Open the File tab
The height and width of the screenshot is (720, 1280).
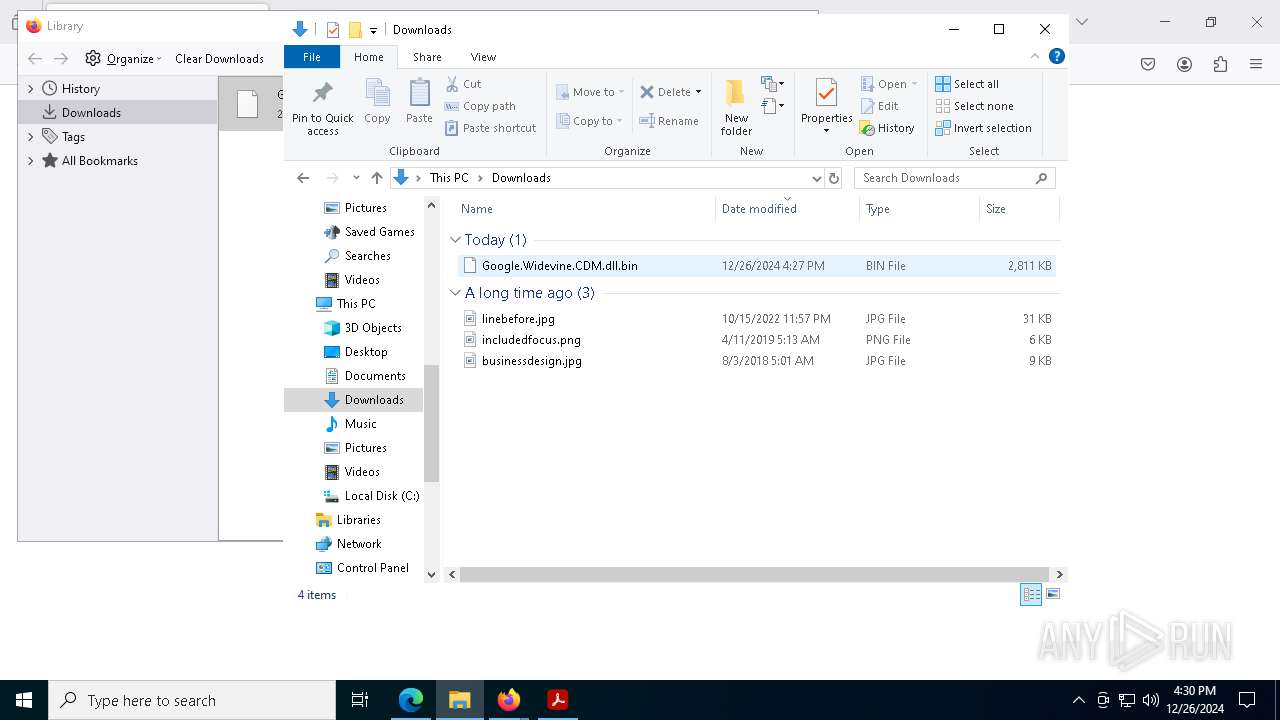[x=312, y=57]
